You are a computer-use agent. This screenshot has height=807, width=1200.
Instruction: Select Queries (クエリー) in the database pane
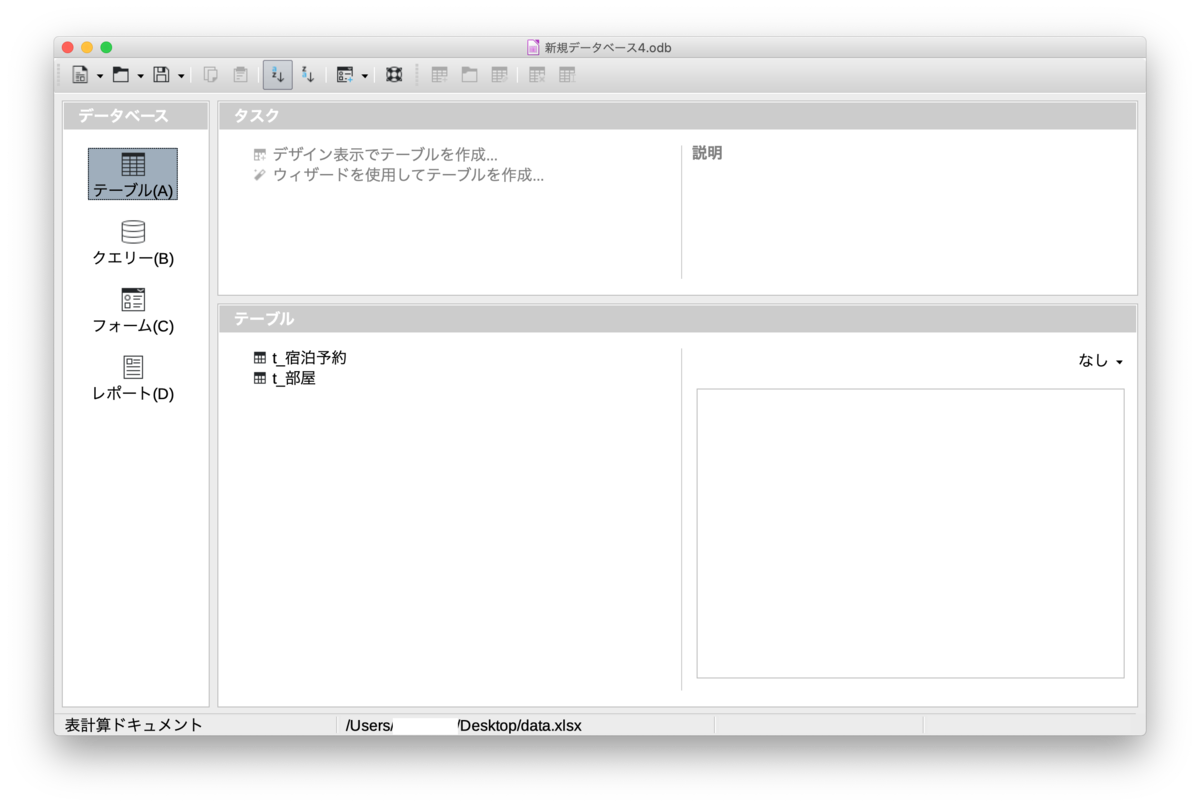coord(133,243)
